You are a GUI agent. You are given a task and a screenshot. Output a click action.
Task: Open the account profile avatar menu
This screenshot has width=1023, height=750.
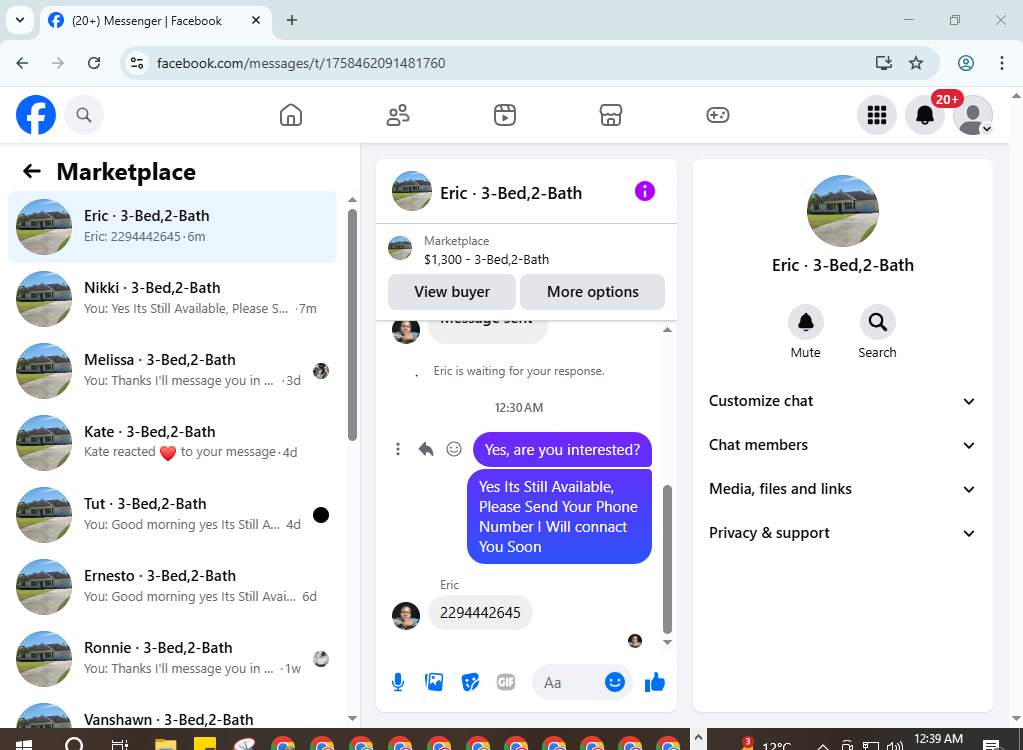click(x=973, y=115)
